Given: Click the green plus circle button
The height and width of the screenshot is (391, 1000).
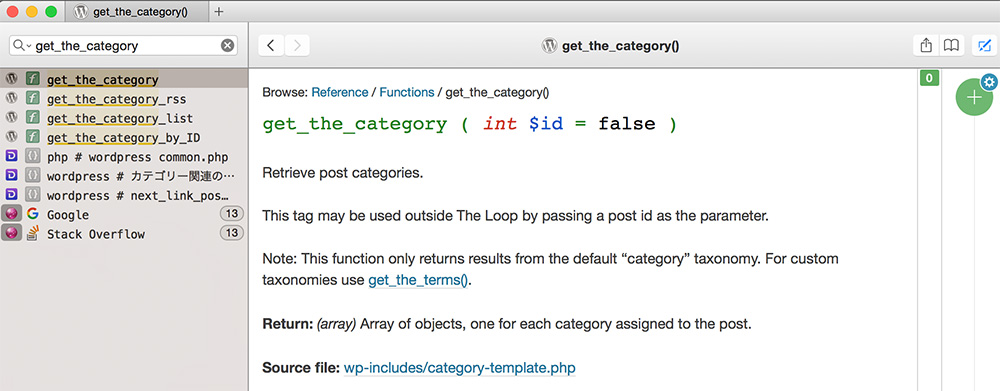Looking at the screenshot, I should pyautogui.click(x=974, y=98).
